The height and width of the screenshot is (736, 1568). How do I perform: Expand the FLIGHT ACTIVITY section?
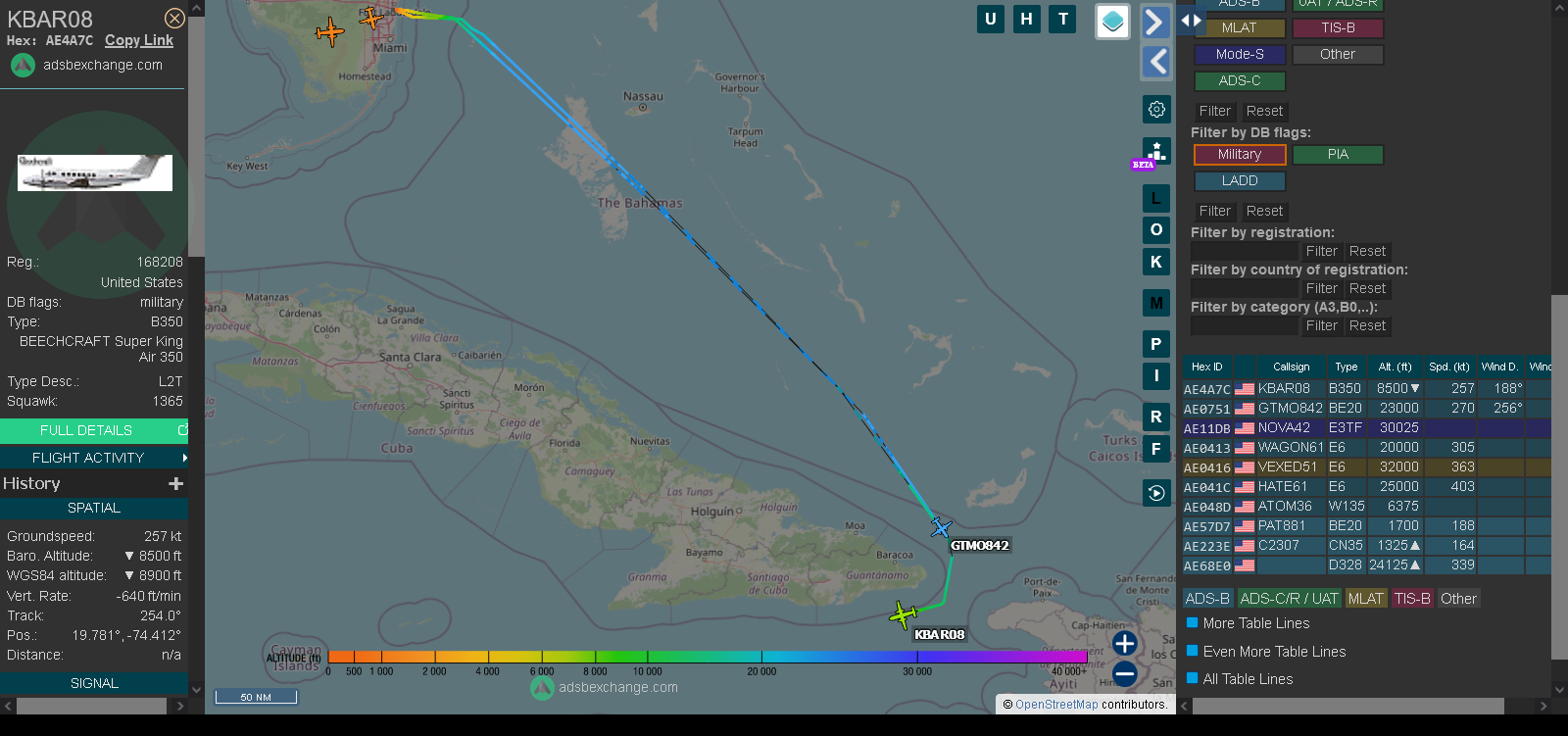(93, 458)
